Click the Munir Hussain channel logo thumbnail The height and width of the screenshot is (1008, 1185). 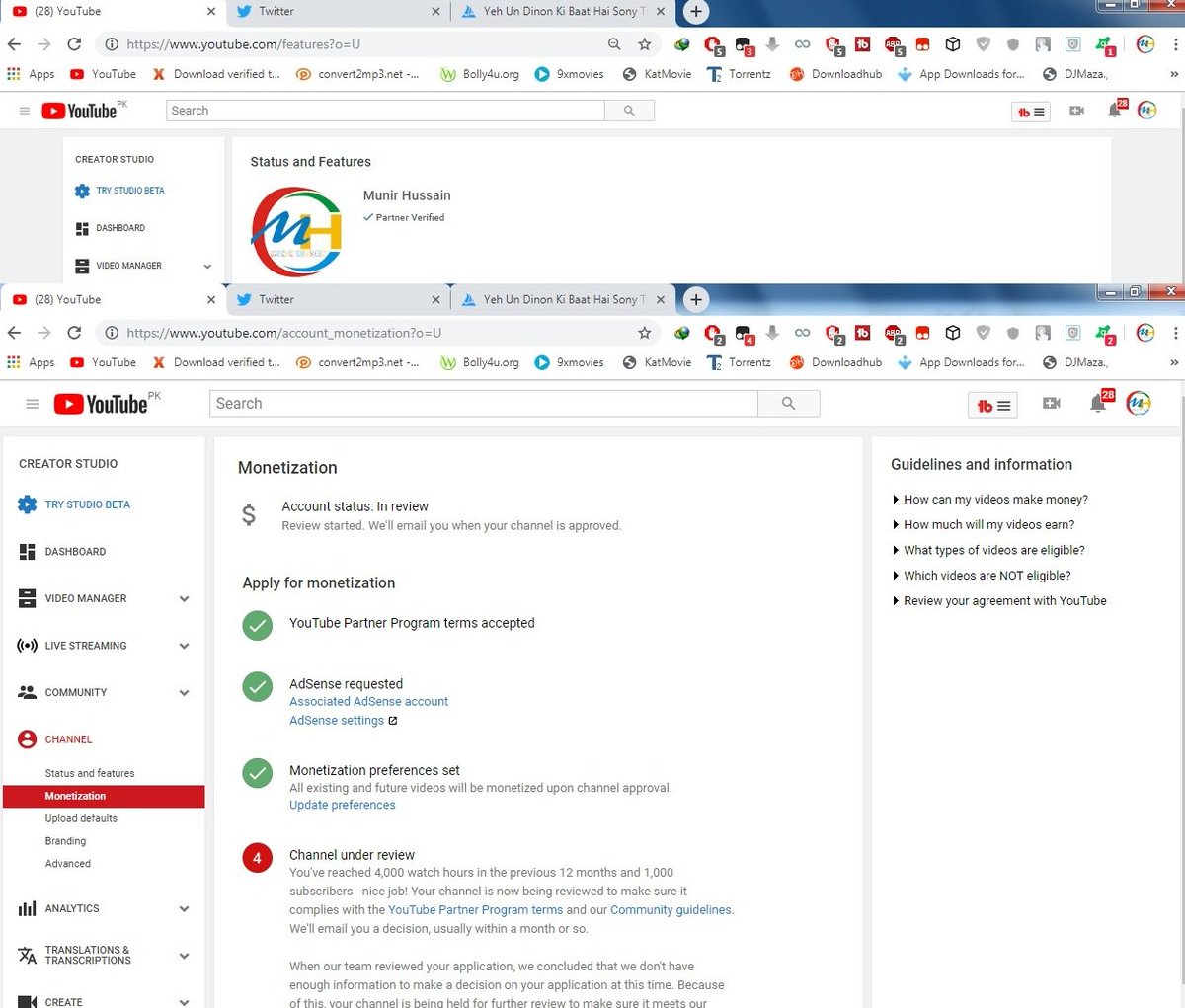coord(296,233)
